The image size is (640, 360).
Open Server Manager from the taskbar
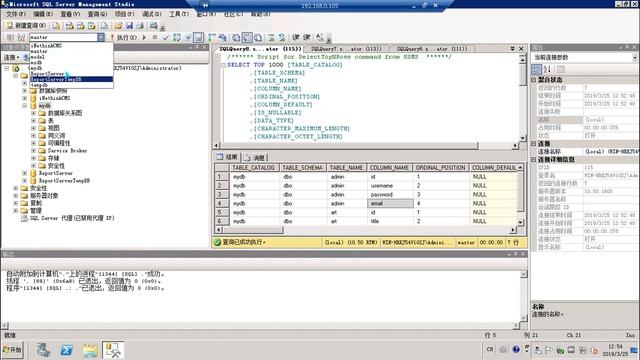coord(43,350)
